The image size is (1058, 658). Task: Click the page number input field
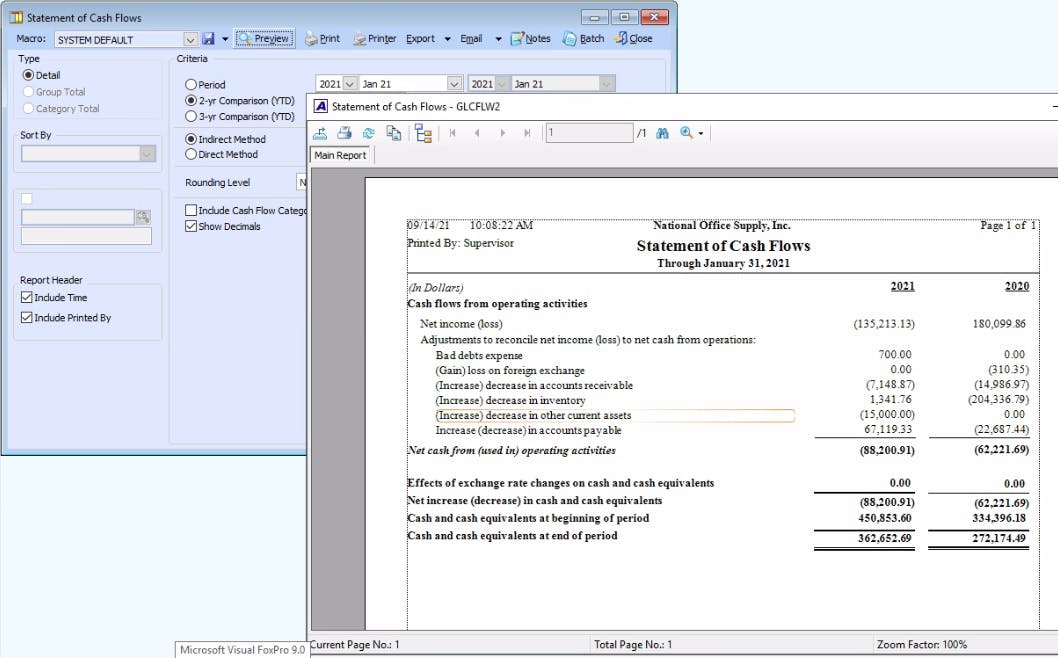pyautogui.click(x=589, y=133)
